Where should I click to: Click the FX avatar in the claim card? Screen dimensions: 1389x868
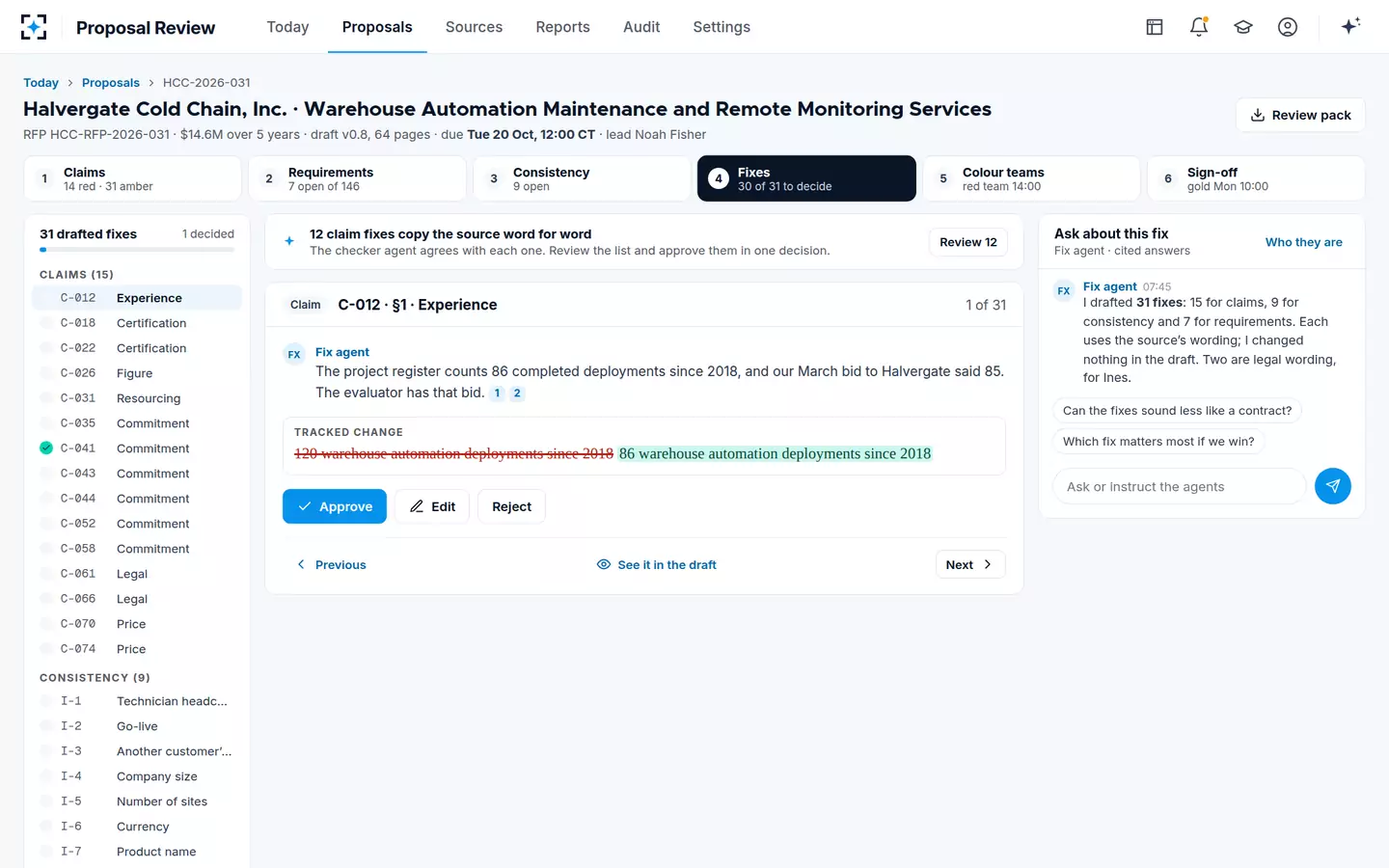tap(294, 354)
